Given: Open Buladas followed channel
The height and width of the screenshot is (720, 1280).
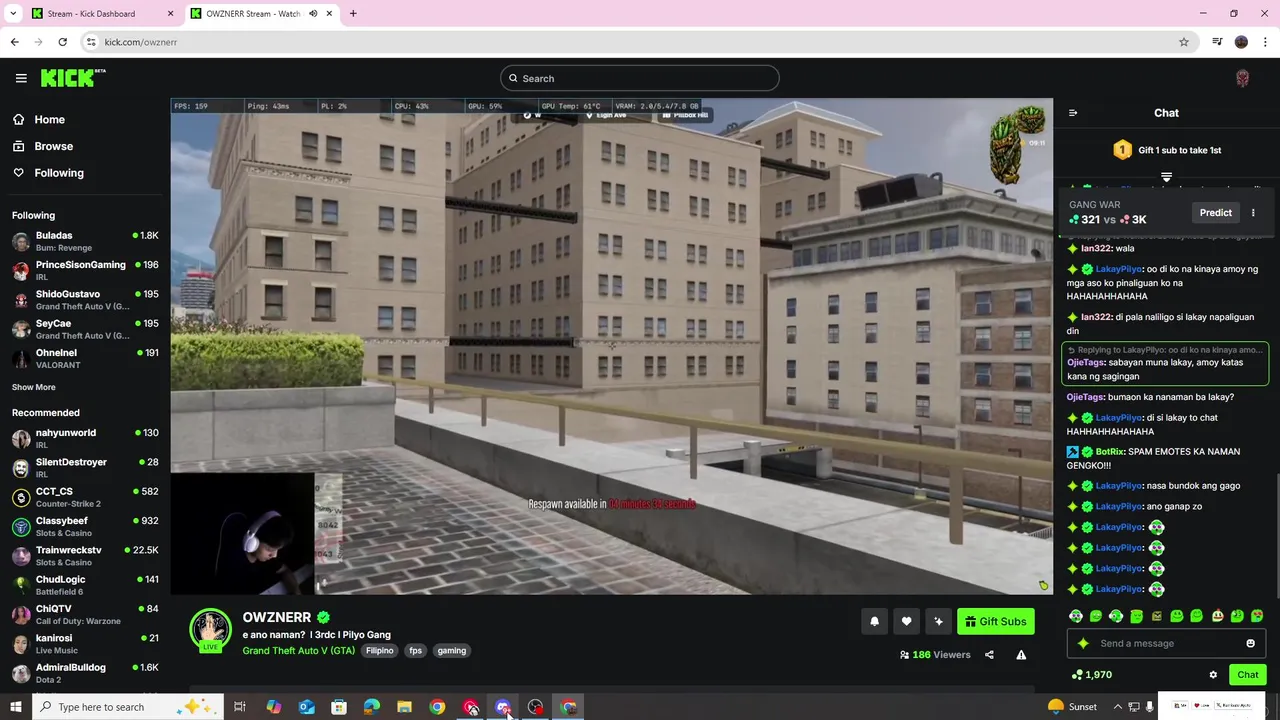Looking at the screenshot, I should coord(85,241).
